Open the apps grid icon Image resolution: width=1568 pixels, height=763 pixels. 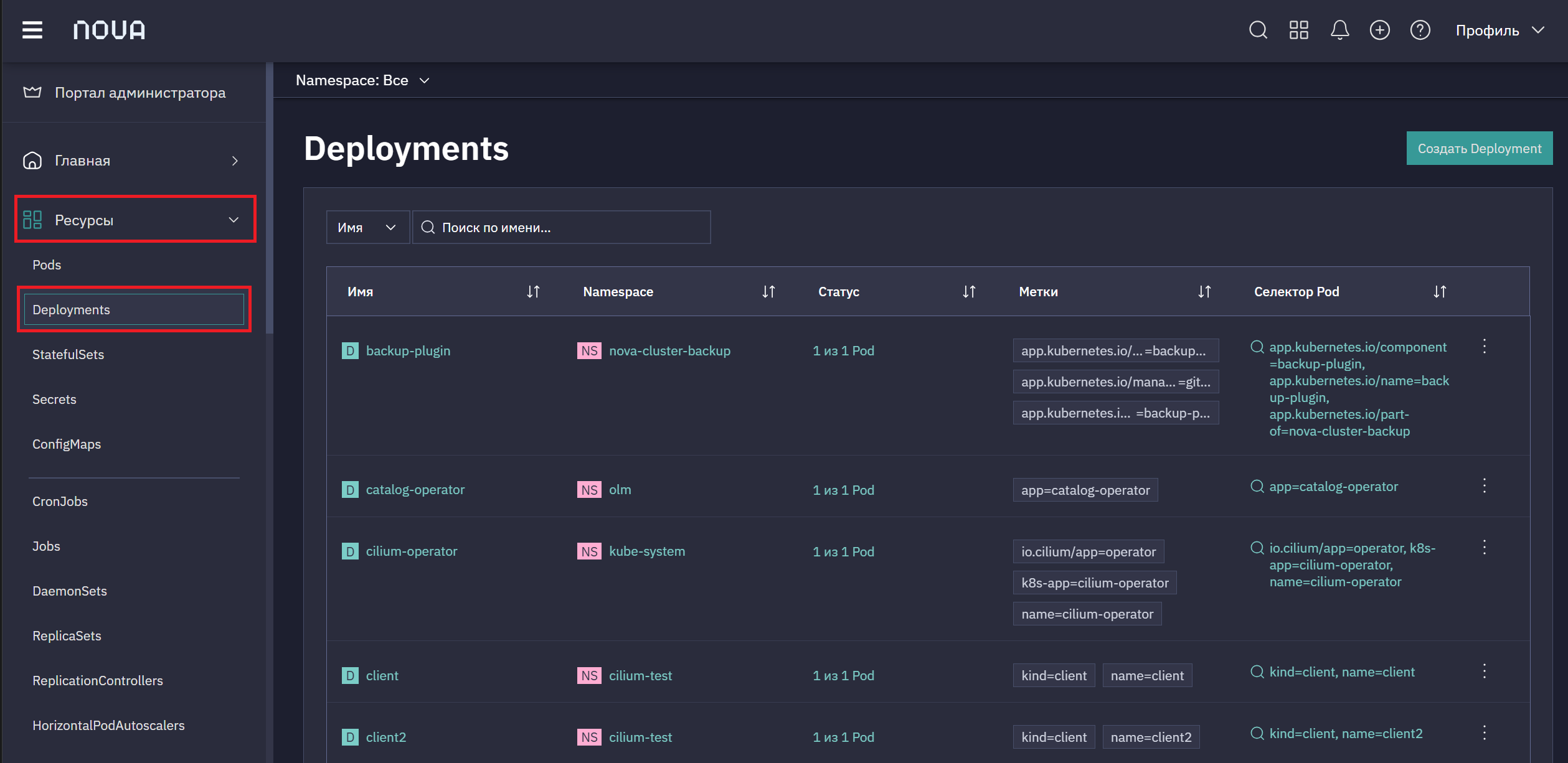tap(1298, 30)
